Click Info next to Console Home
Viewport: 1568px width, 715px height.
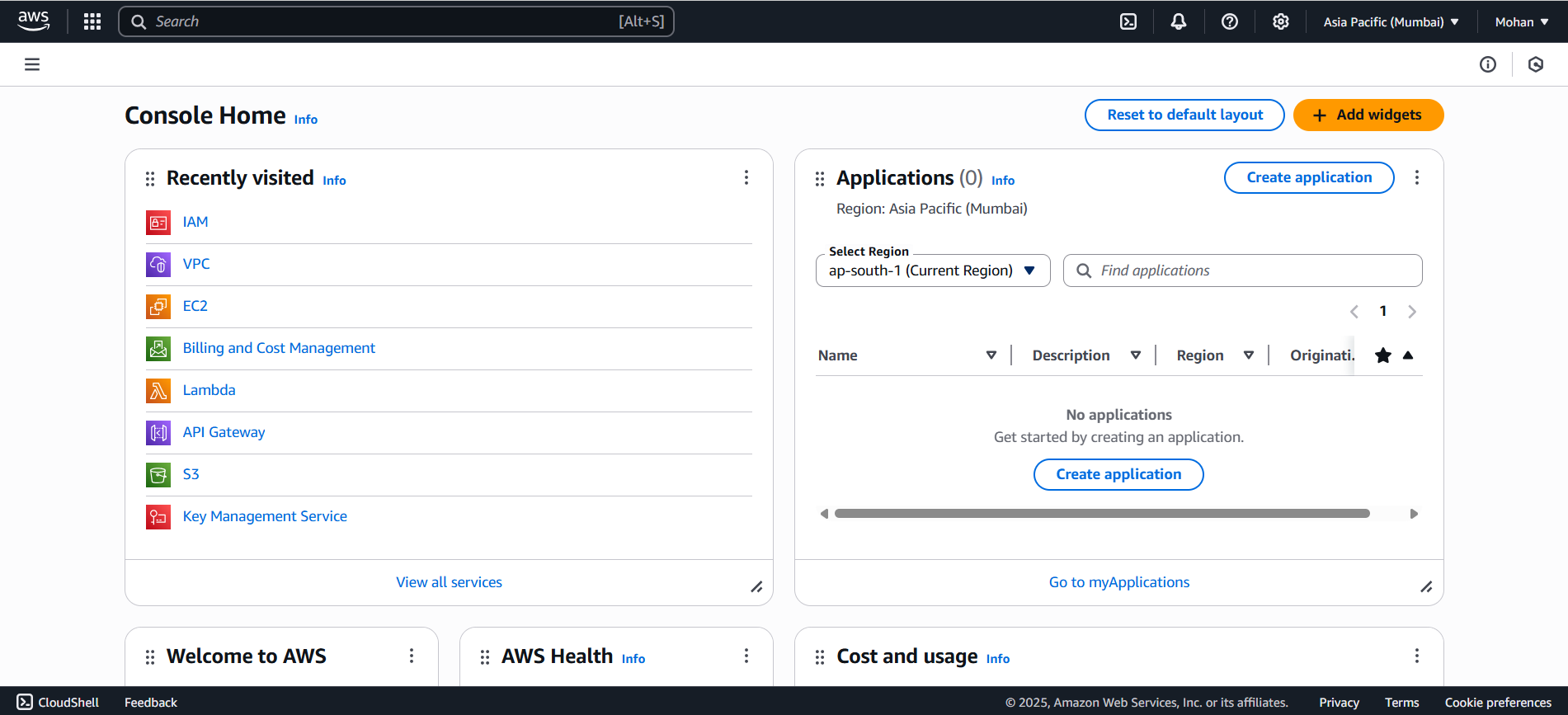coord(306,120)
